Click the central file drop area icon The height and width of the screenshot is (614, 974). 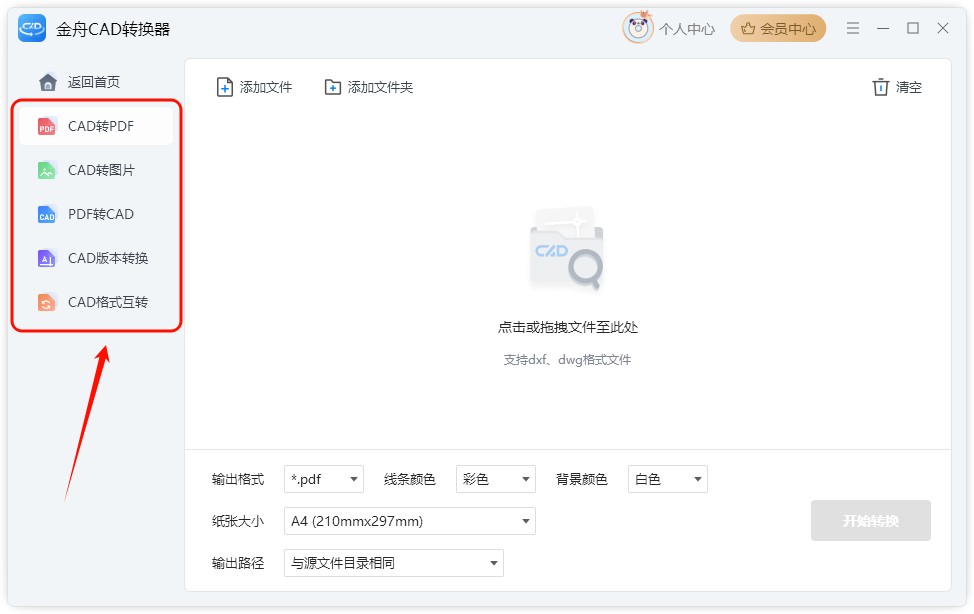coord(567,250)
